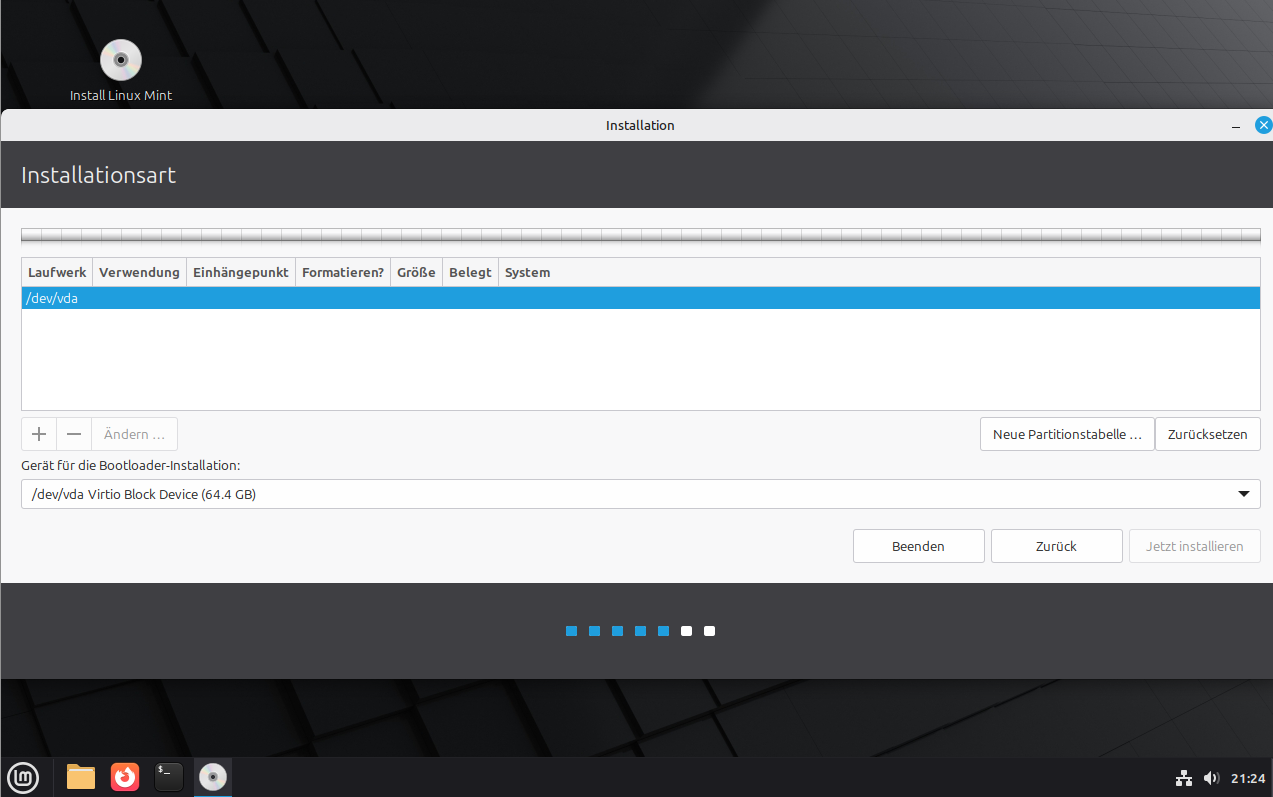Click the minus icon to remove partition
Screen dimensions: 1273x797
click(x=74, y=434)
